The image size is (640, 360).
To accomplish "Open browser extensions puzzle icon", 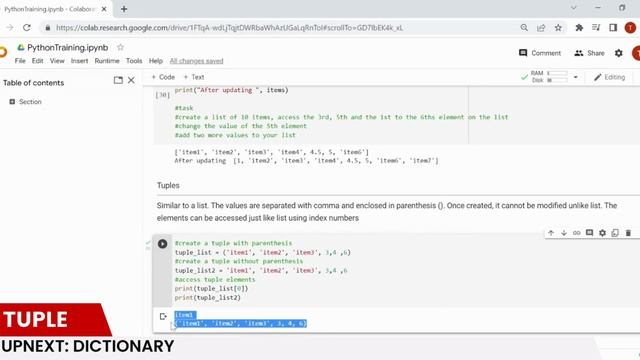I will click(579, 28).
